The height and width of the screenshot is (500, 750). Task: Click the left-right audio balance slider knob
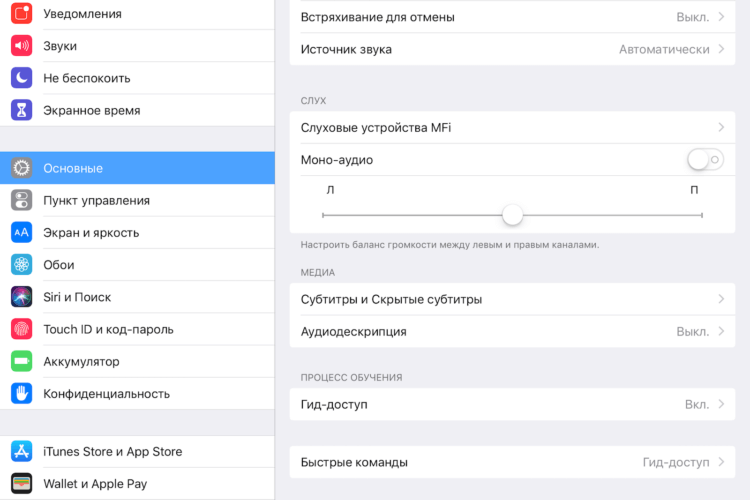512,215
